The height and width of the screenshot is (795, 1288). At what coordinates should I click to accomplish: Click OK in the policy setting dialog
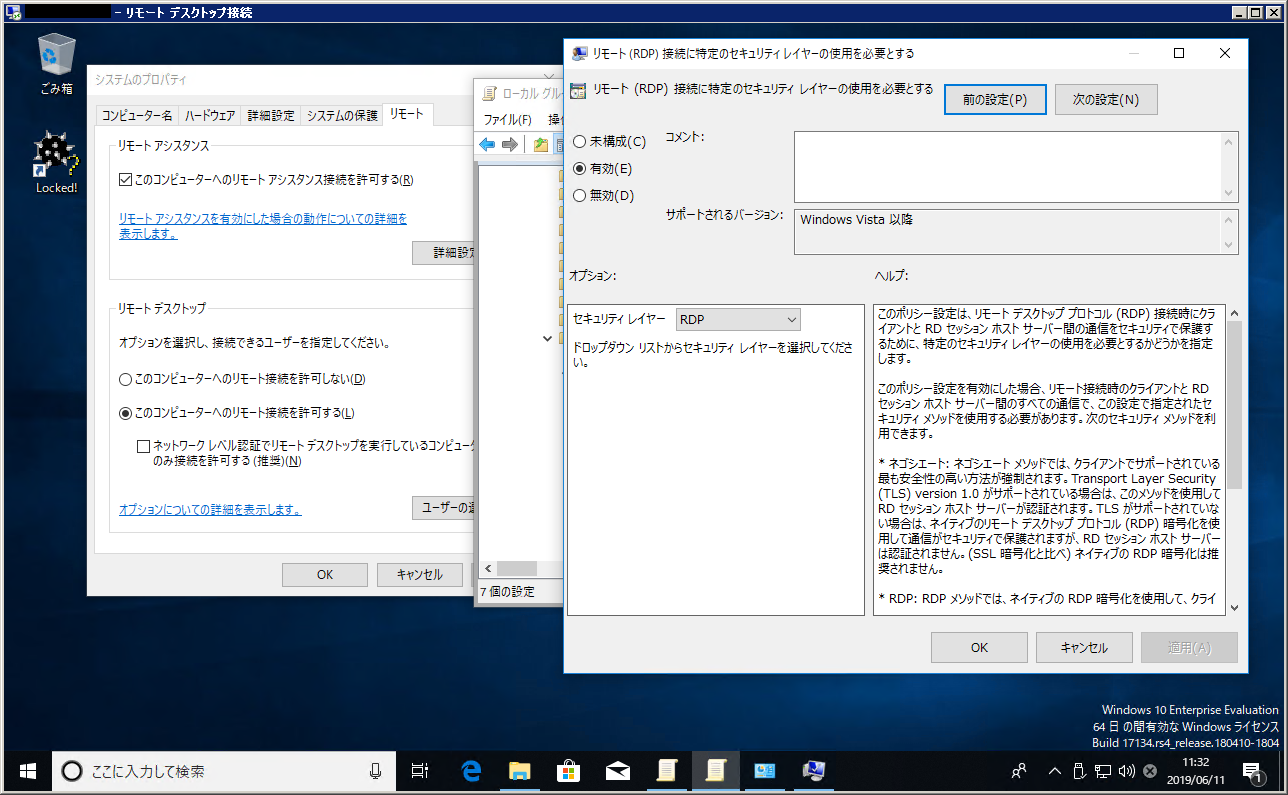pyautogui.click(x=979, y=647)
